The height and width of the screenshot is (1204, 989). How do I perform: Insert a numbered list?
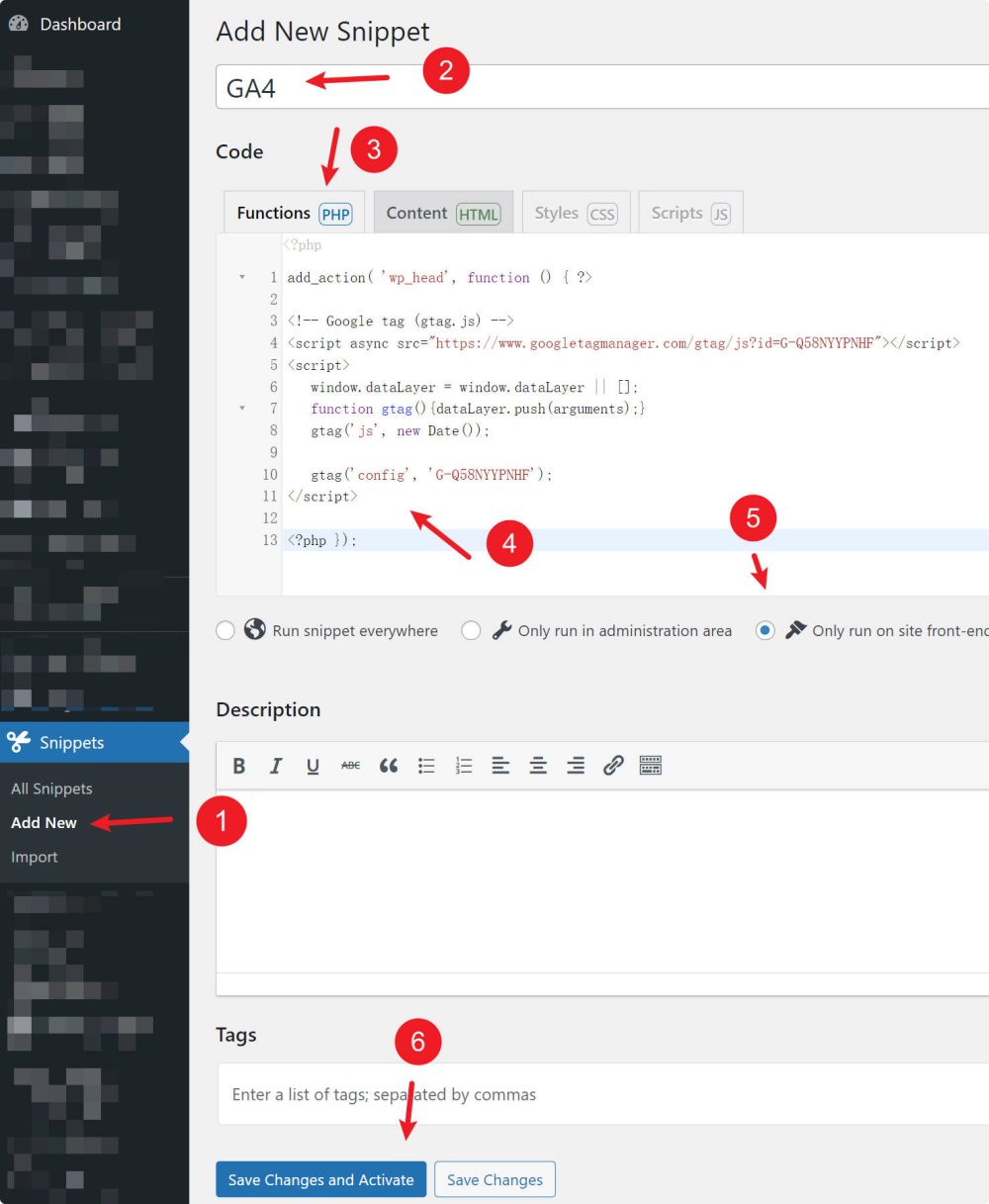(463, 765)
